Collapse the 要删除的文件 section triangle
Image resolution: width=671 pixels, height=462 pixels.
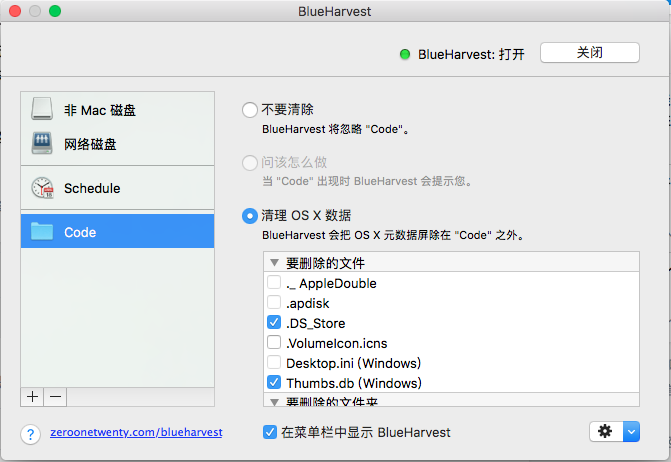pyautogui.click(x=275, y=263)
